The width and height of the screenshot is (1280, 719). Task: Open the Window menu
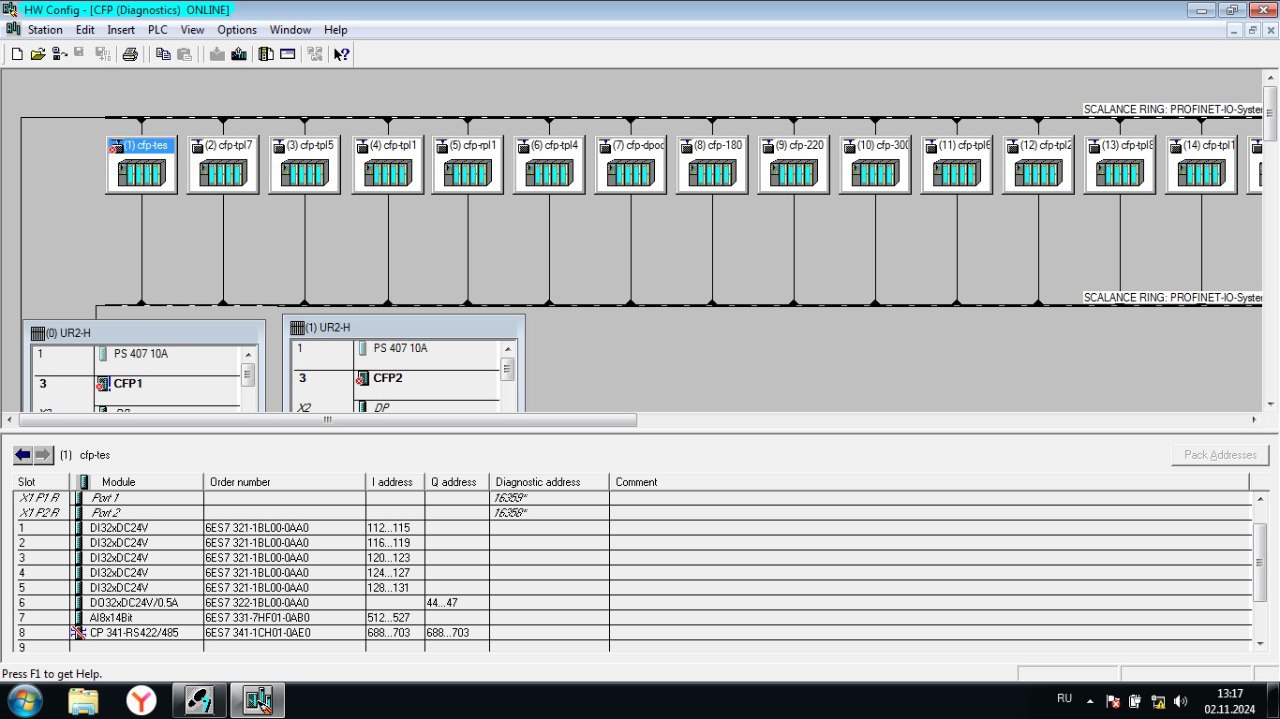point(290,30)
